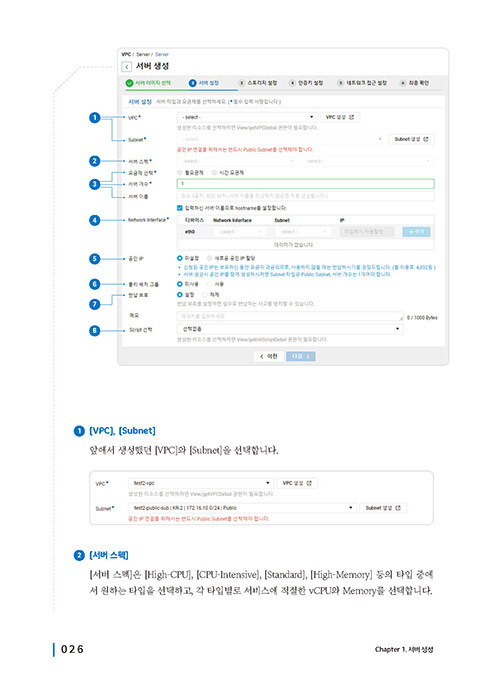Switch to the 인증키 설정 step tab

(x=306, y=83)
